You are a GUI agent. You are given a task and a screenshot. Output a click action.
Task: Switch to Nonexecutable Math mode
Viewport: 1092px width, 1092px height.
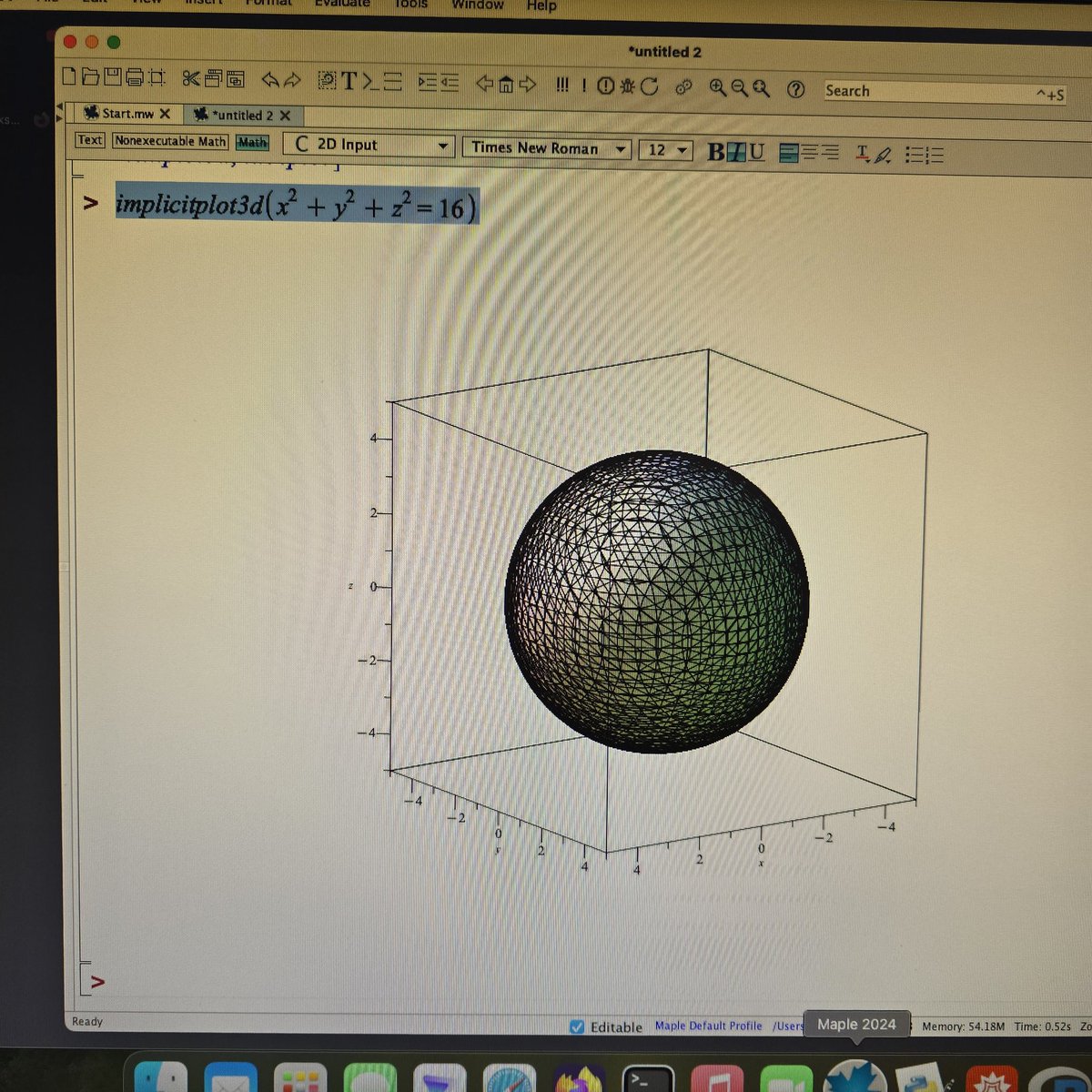pyautogui.click(x=170, y=141)
